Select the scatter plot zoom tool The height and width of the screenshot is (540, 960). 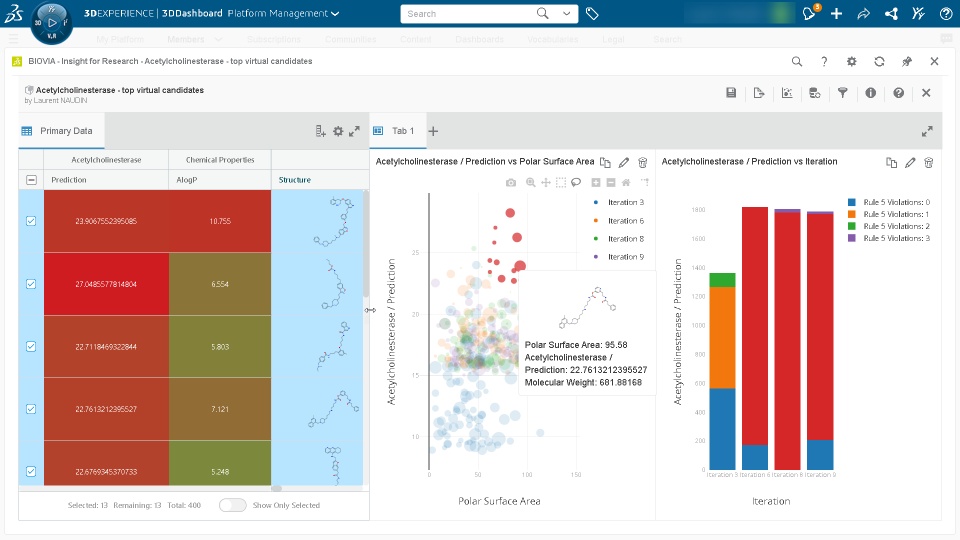point(531,182)
